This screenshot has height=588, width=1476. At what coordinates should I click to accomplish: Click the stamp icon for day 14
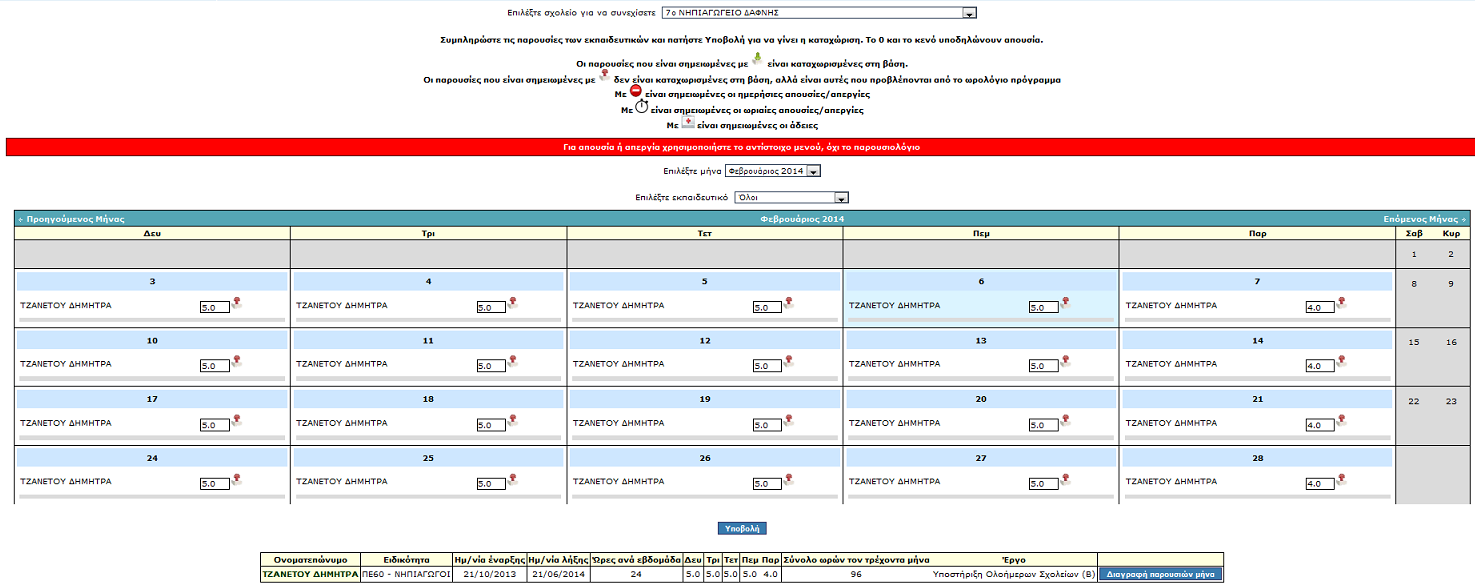pos(1342,362)
